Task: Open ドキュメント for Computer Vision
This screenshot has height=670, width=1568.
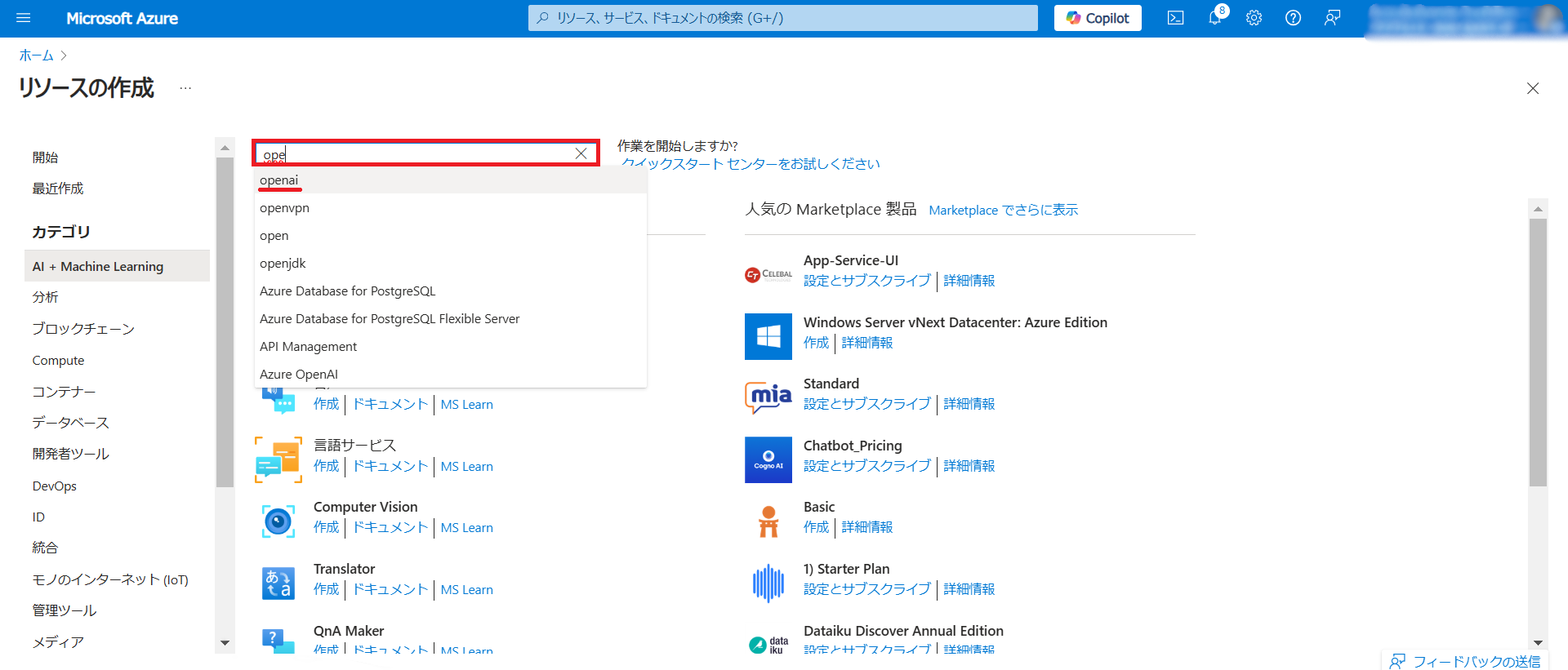Action: (x=390, y=528)
